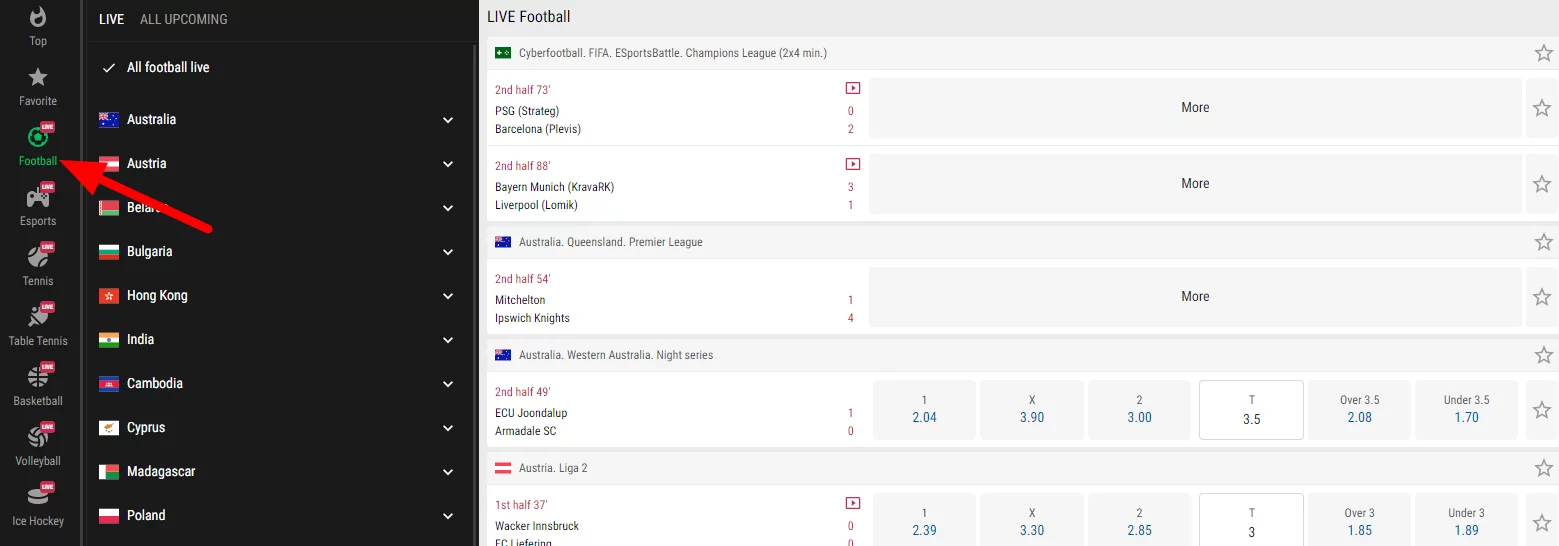Expand the Bulgaria leagues chevron
1559x546 pixels.
click(x=448, y=252)
